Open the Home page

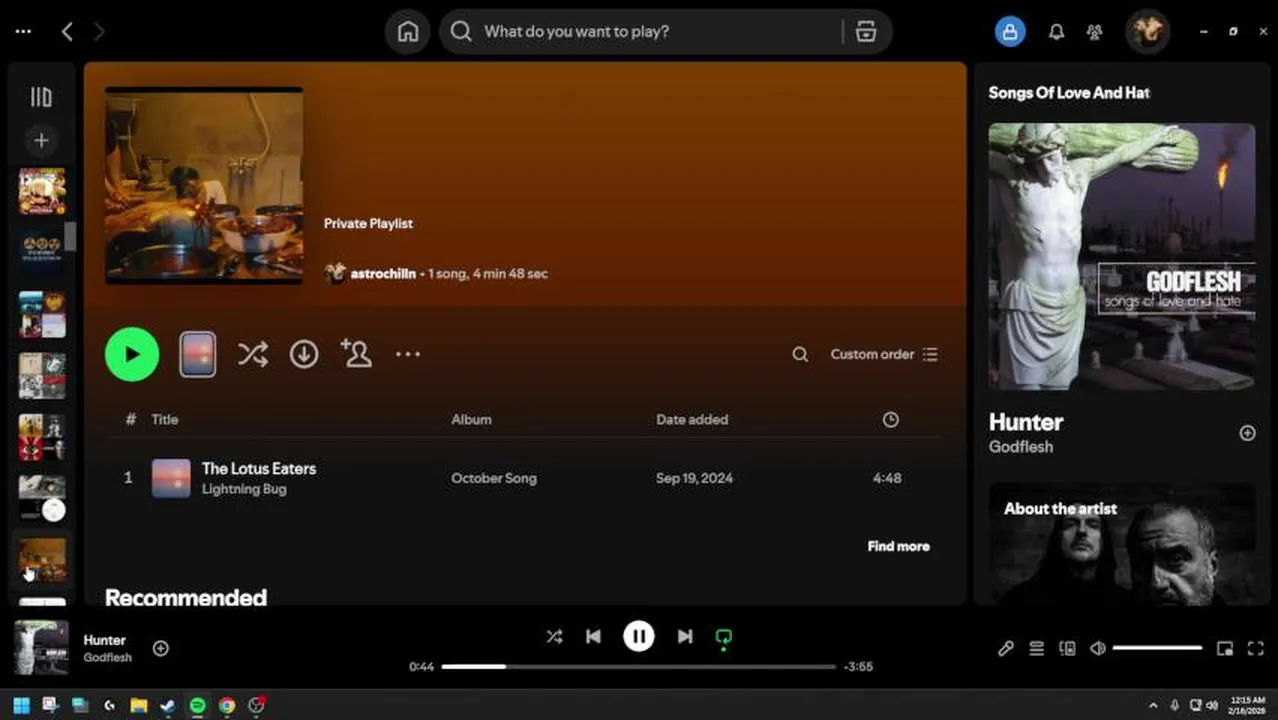point(408,32)
